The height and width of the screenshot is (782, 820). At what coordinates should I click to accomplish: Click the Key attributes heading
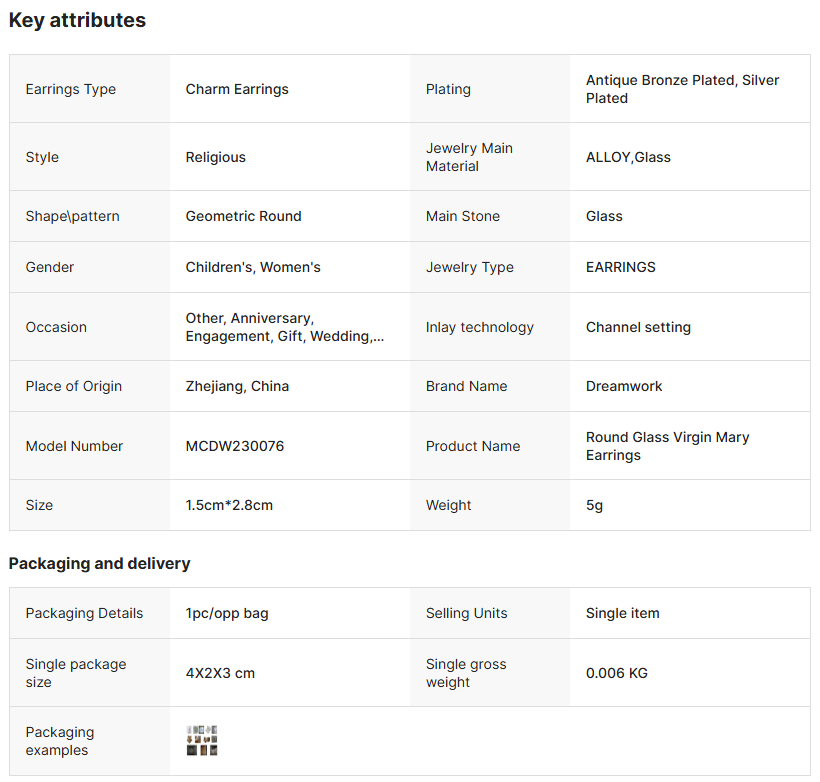(x=77, y=20)
